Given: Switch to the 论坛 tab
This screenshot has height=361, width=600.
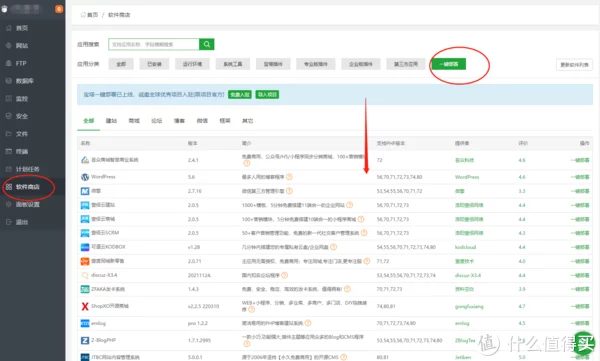Looking at the screenshot, I should [x=157, y=121].
